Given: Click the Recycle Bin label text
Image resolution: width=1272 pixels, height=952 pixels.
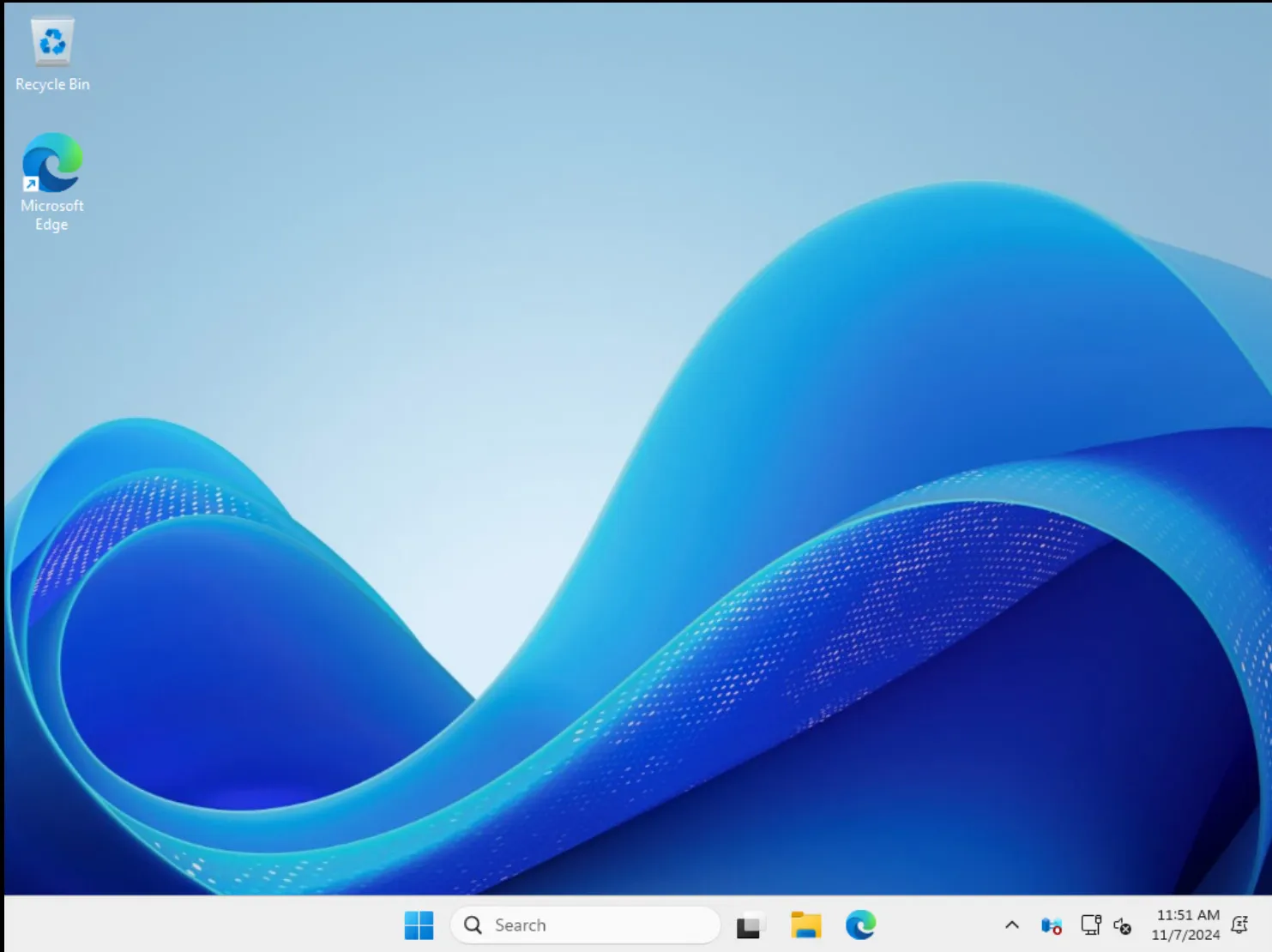Looking at the screenshot, I should pyautogui.click(x=52, y=83).
